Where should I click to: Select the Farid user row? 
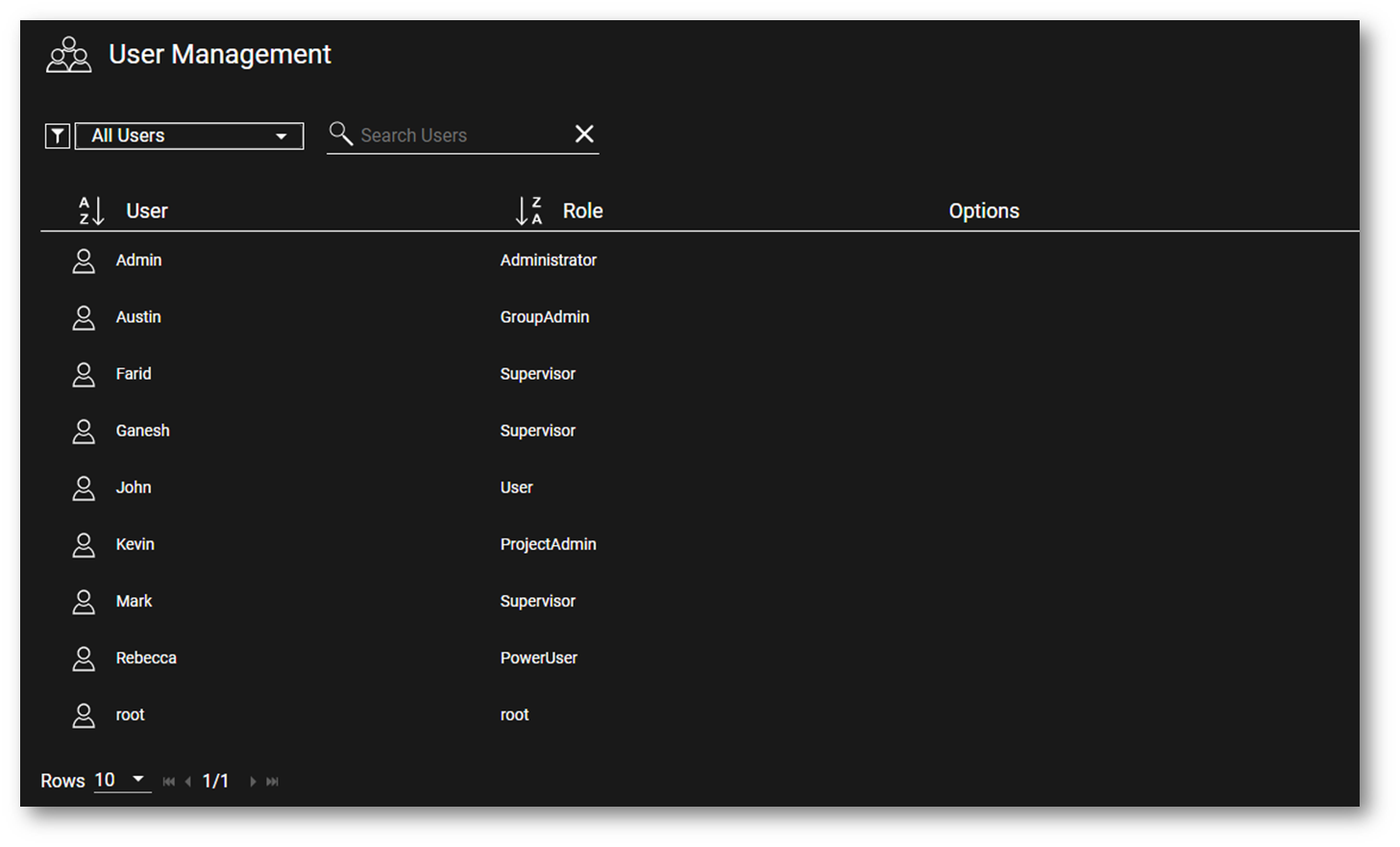(x=134, y=374)
